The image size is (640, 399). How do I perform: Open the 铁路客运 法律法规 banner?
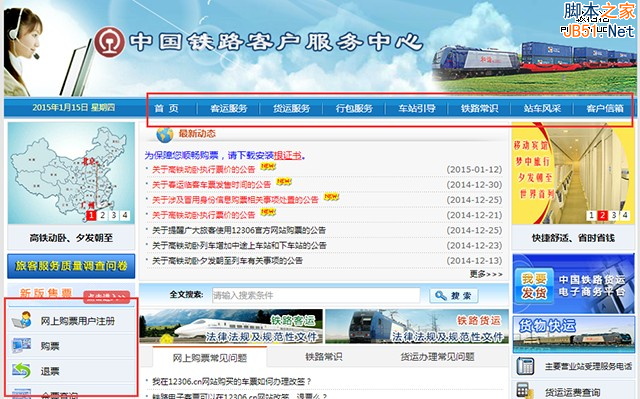click(x=231, y=326)
